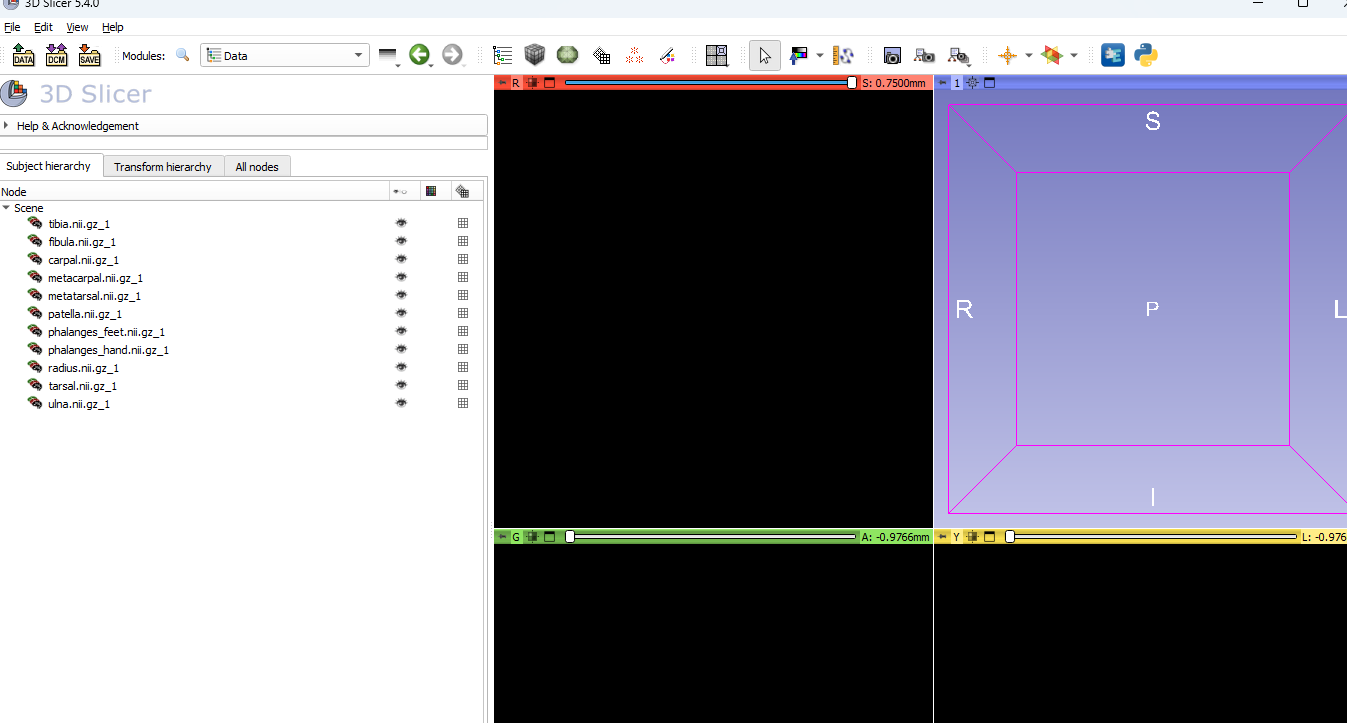
Task: Launch the Python console
Action: point(1145,55)
